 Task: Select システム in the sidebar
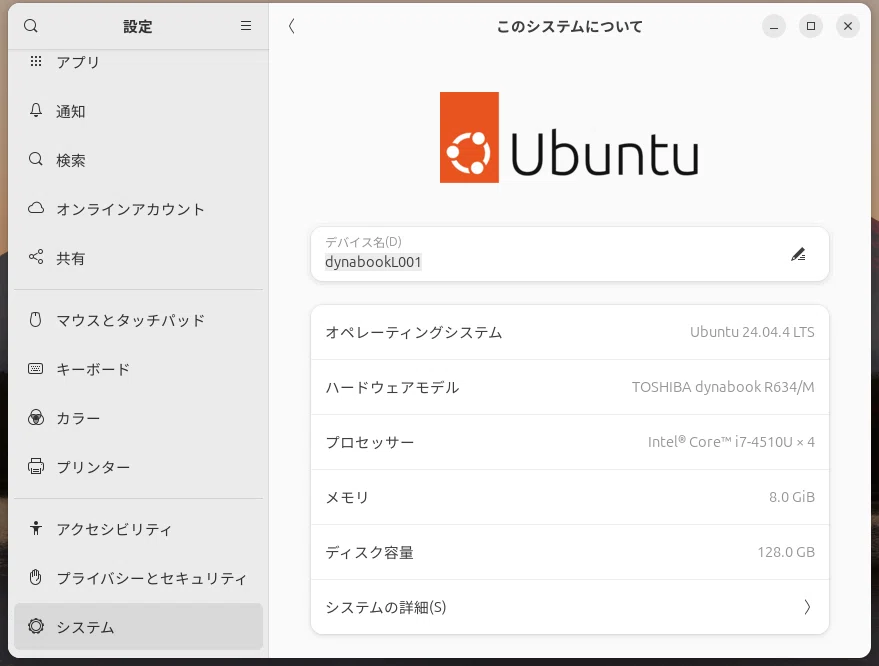(138, 626)
